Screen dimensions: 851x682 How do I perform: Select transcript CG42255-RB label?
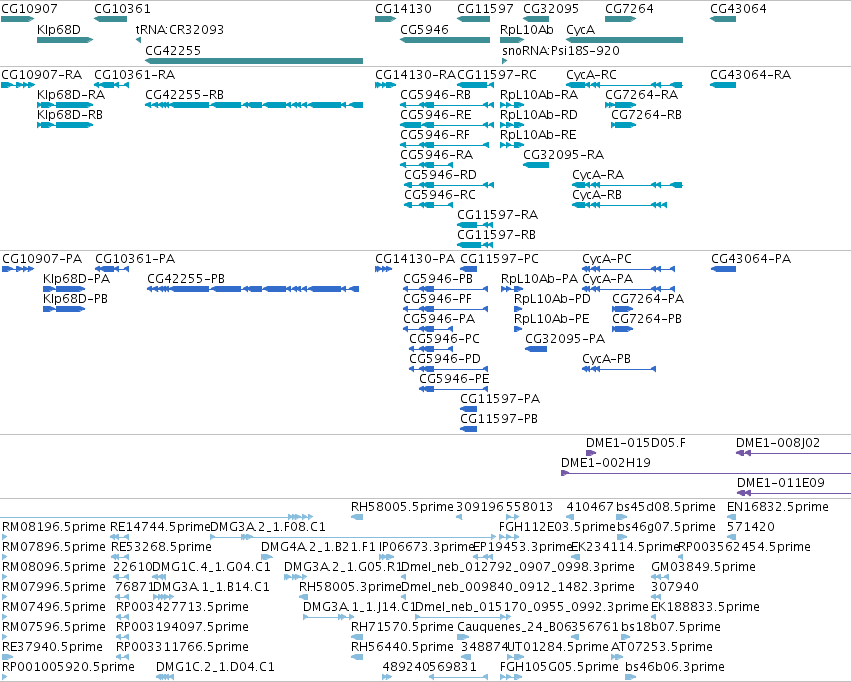pyautogui.click(x=184, y=94)
